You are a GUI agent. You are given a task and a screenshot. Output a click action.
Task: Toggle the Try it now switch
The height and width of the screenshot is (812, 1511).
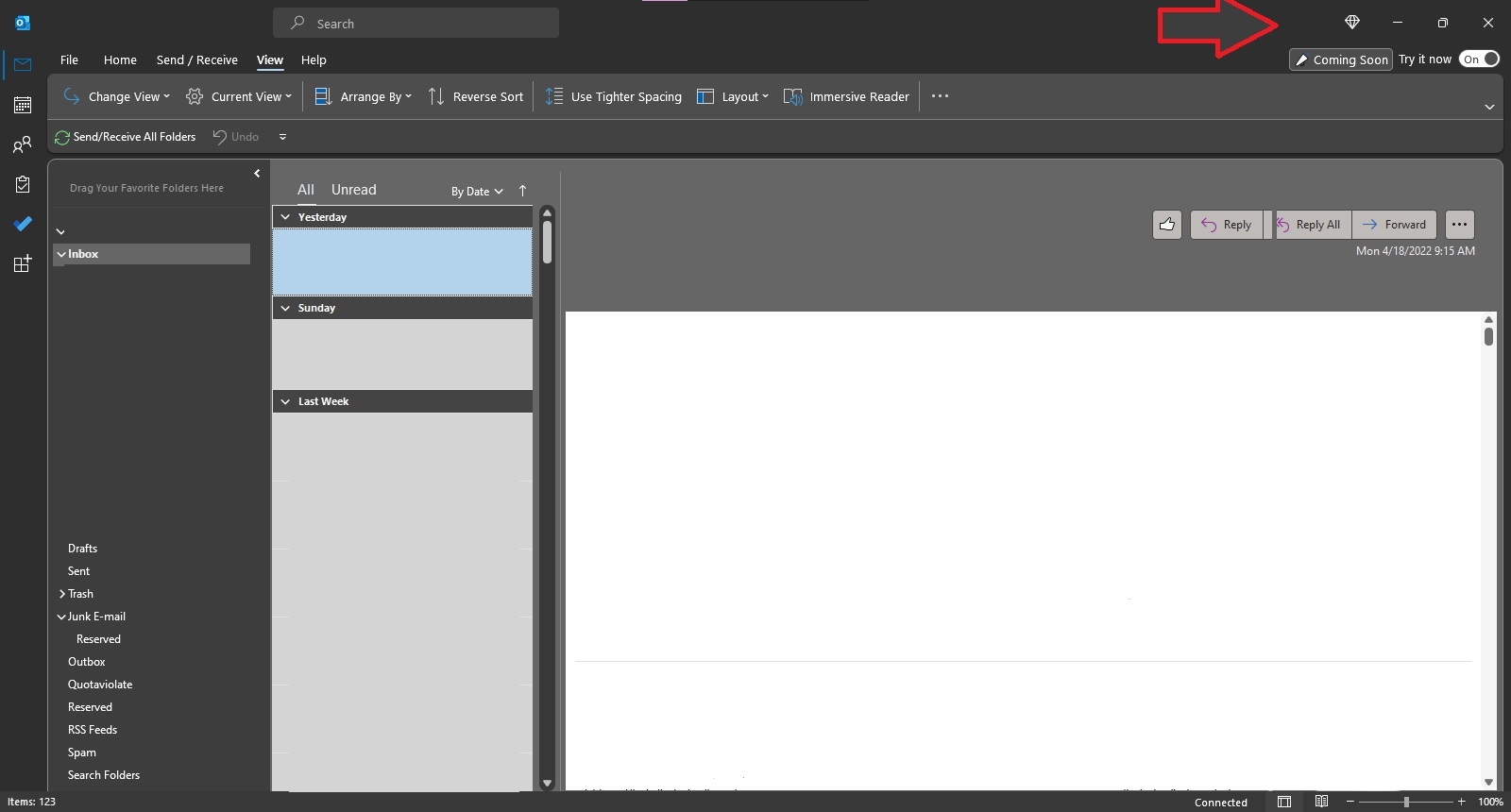[x=1479, y=59]
